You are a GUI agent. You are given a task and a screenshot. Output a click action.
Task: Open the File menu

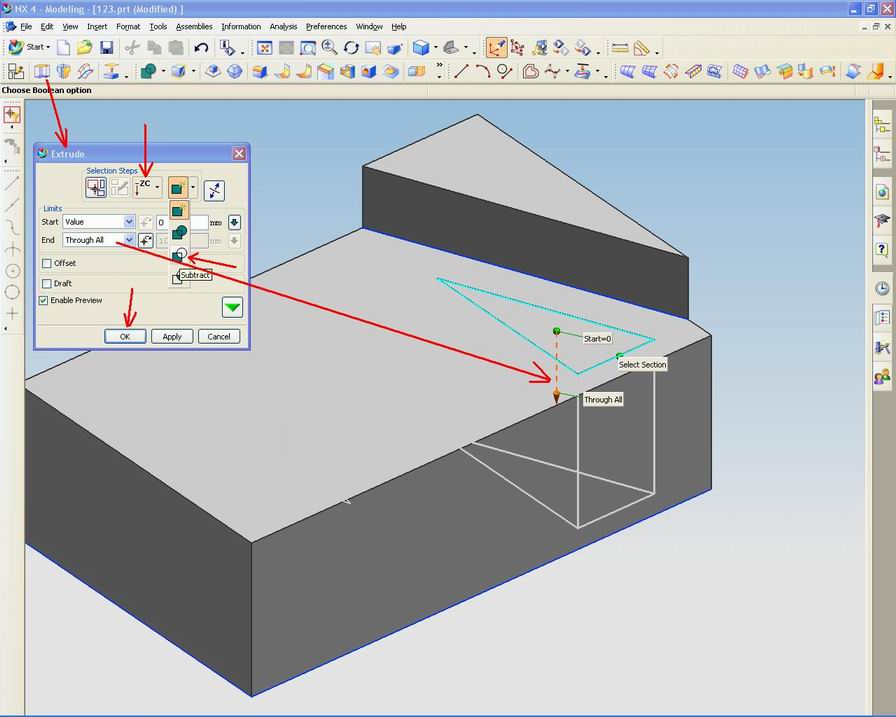(26, 26)
